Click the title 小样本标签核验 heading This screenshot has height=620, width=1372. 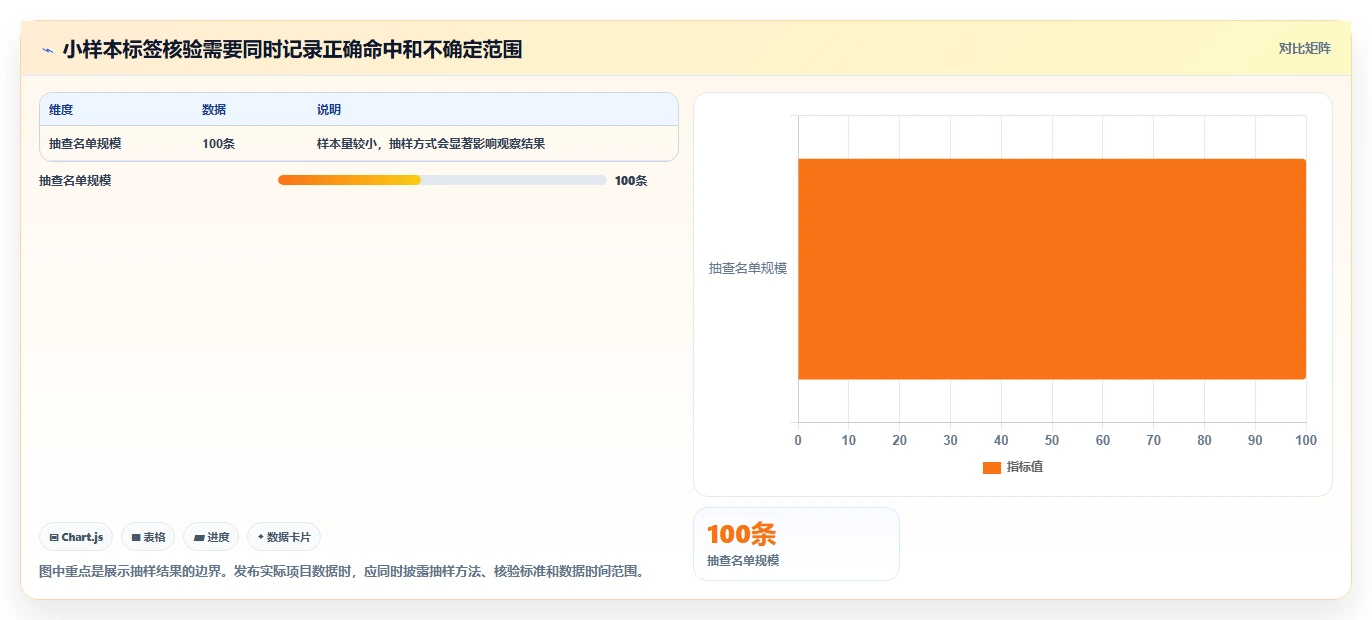(292, 49)
